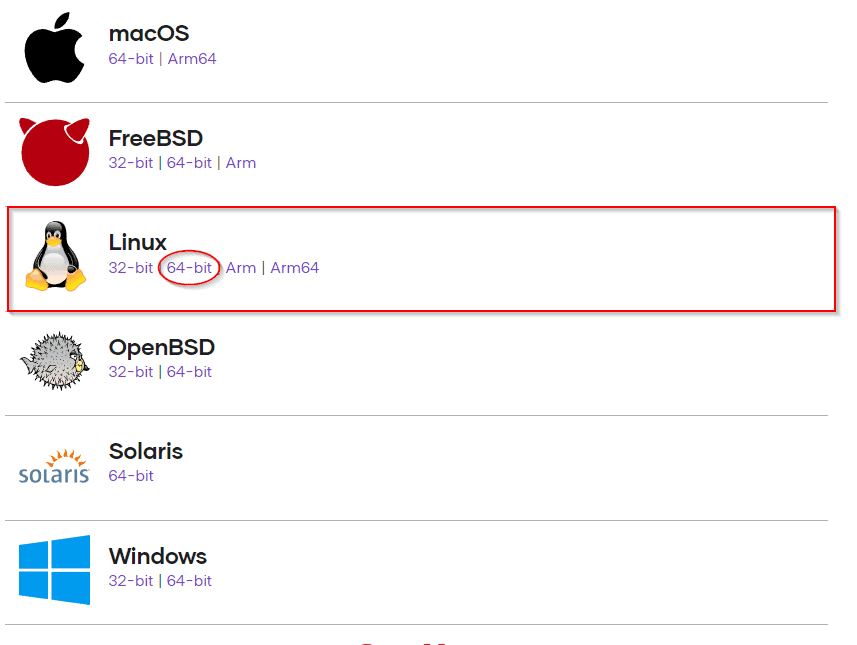Open macOS 64-bit download link
This screenshot has width=857, height=645.
click(131, 59)
